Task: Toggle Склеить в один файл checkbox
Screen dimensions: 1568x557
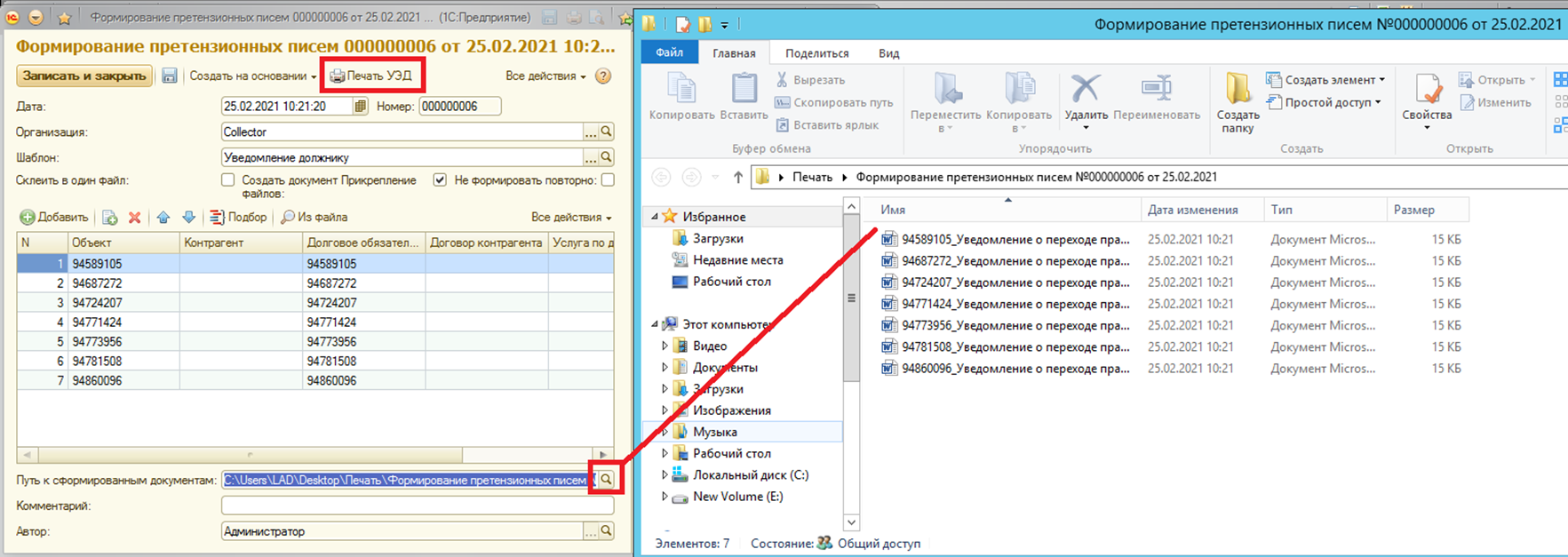Action: point(228,180)
